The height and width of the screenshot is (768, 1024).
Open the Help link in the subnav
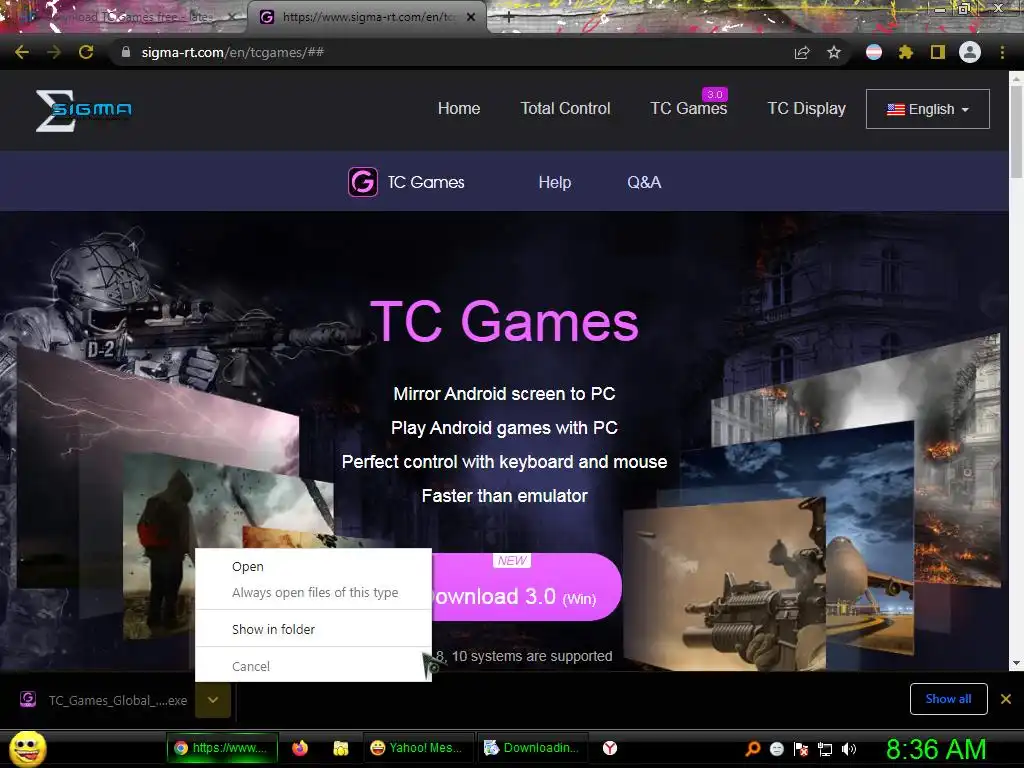click(x=555, y=182)
